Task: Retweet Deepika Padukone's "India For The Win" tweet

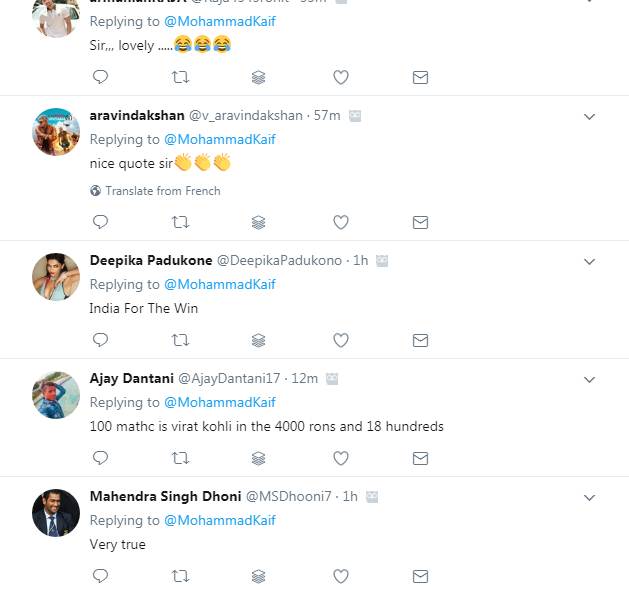Action: [x=180, y=340]
